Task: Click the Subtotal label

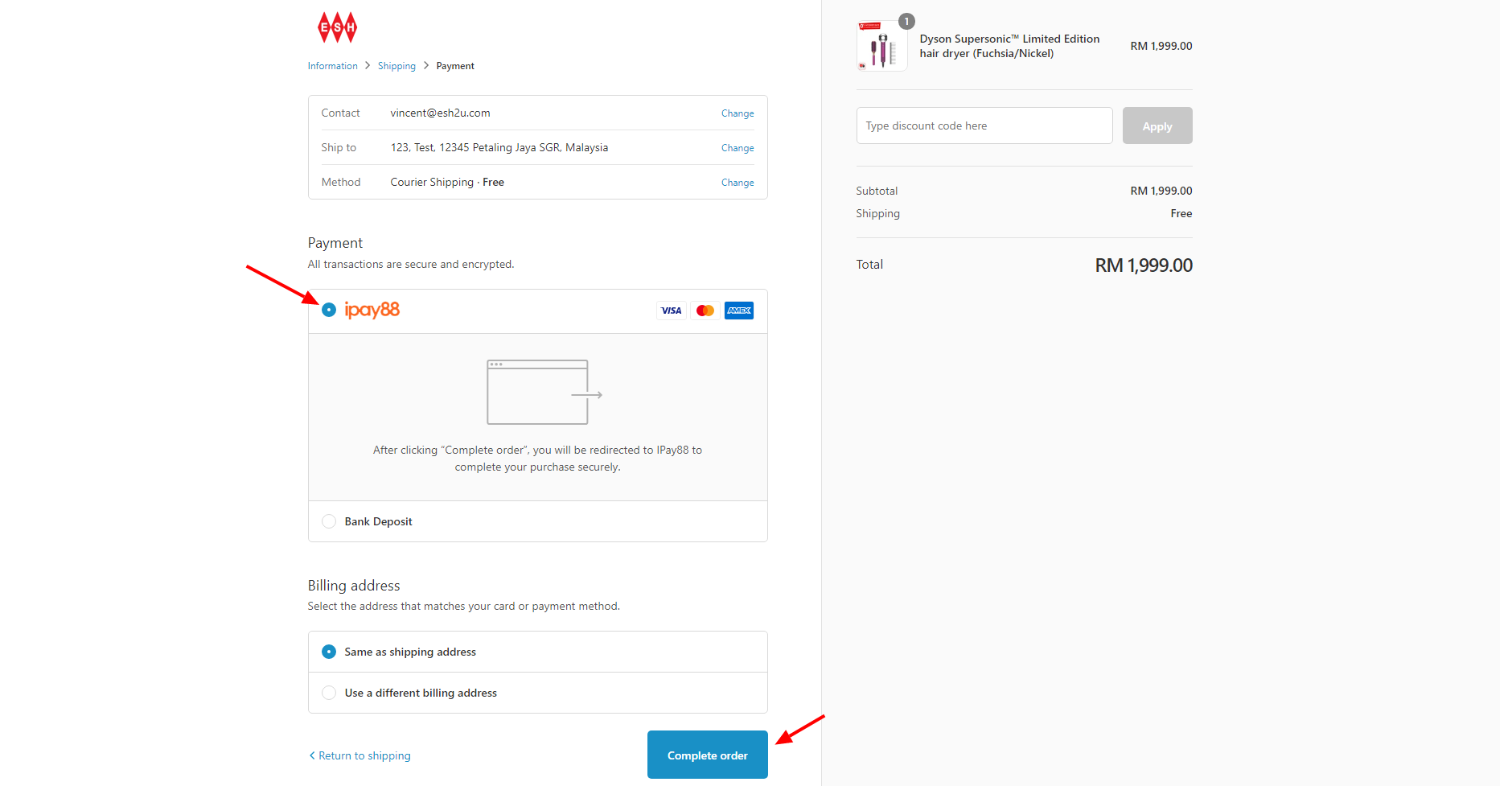Action: click(x=877, y=191)
